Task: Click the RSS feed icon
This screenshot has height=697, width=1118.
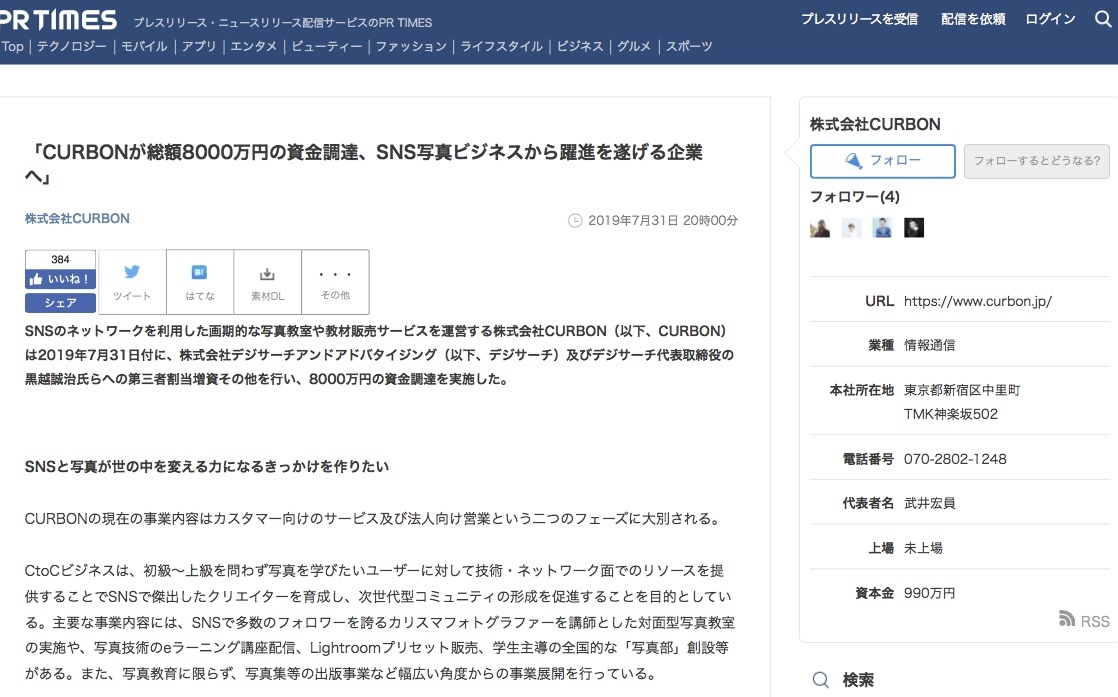Action: click(x=1067, y=619)
